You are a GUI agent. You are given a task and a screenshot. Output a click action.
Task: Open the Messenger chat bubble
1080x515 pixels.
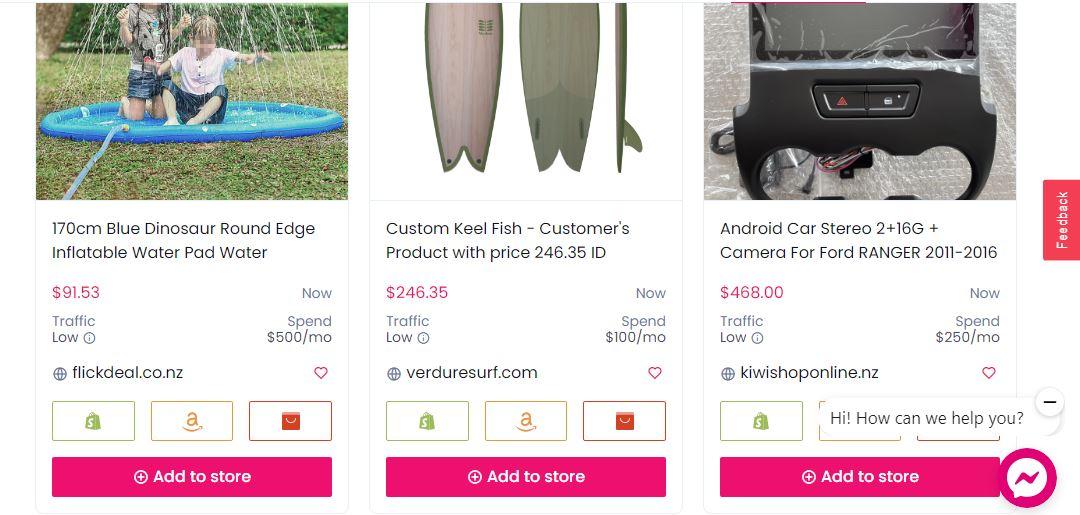tap(1027, 478)
